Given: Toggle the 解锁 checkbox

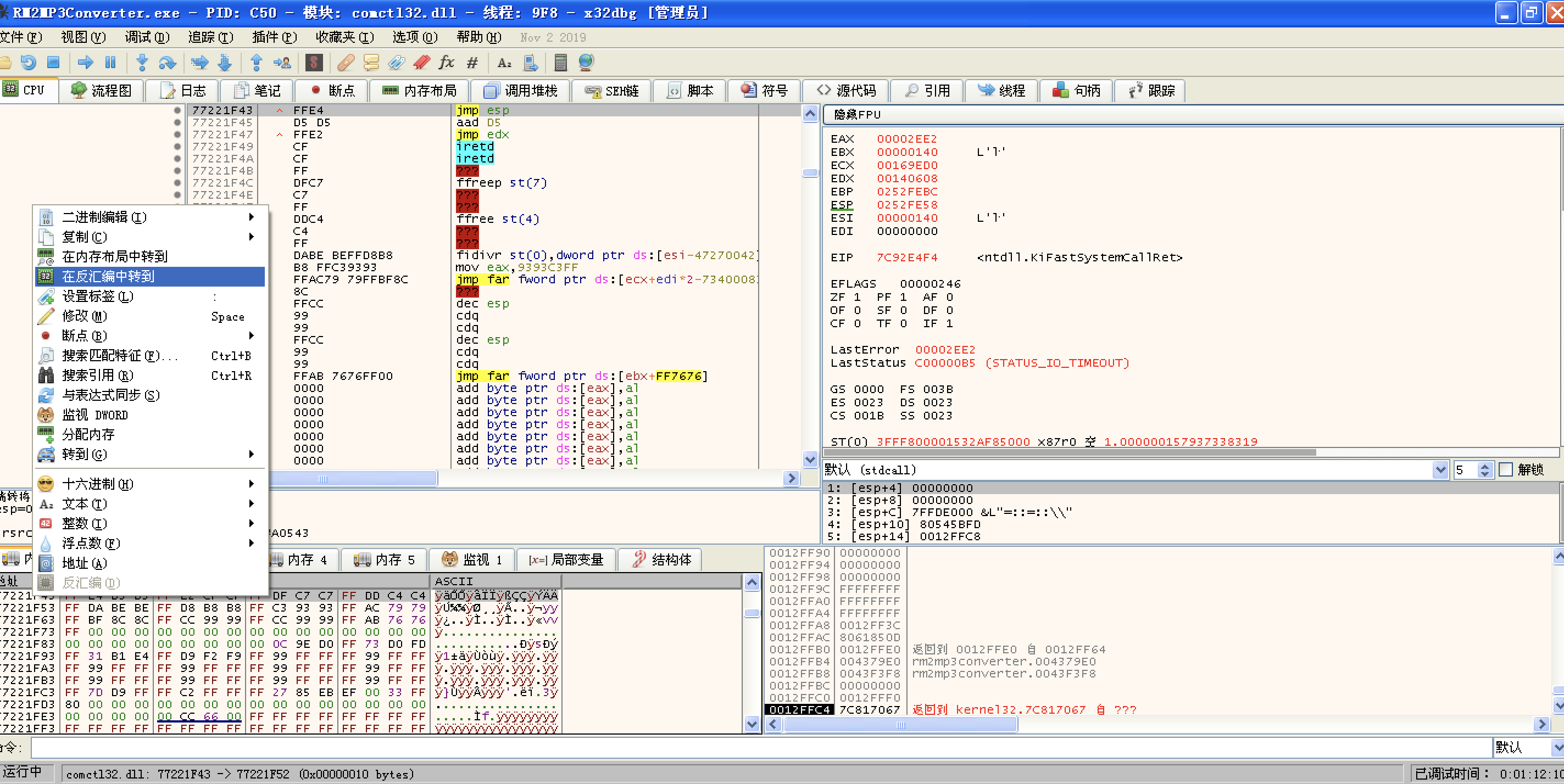Looking at the screenshot, I should (1506, 469).
